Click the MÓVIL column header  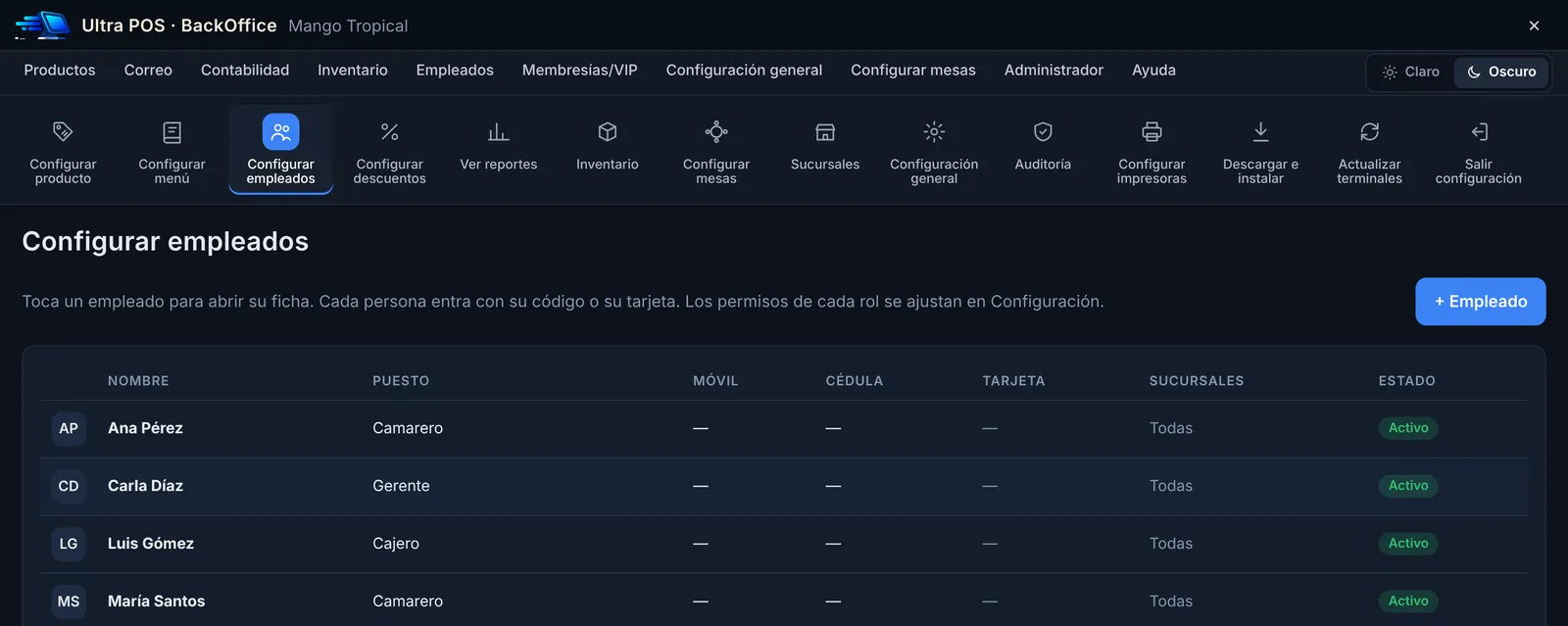click(715, 381)
